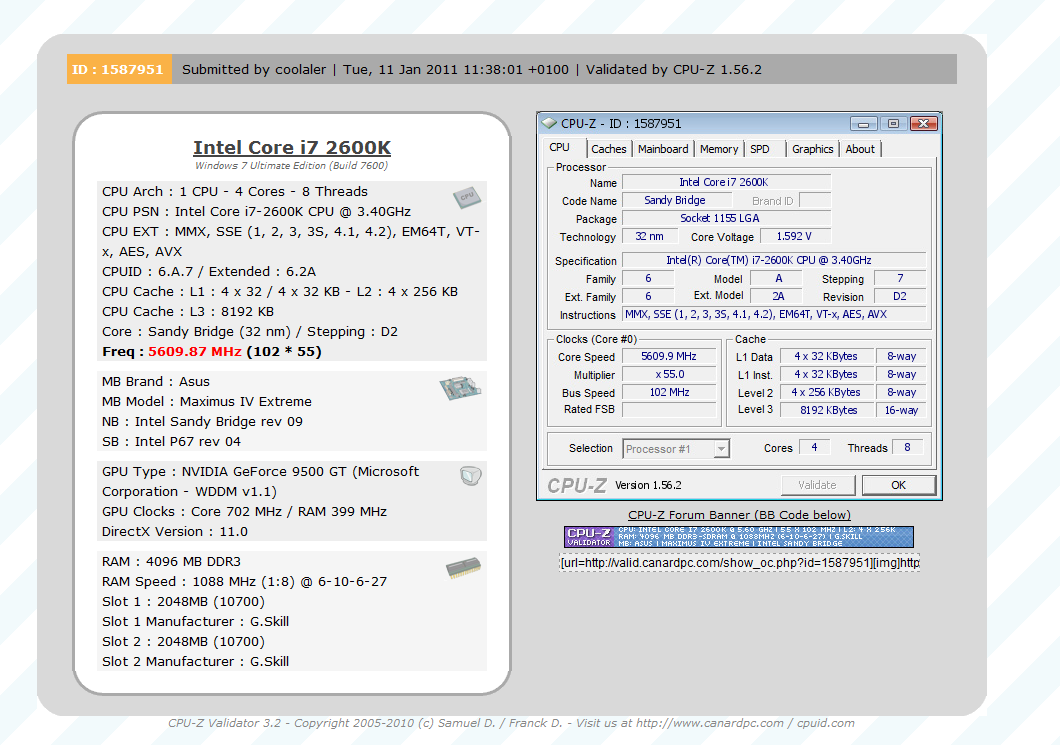
Task: Click the CPU-Z title bar app icon
Action: 550,124
